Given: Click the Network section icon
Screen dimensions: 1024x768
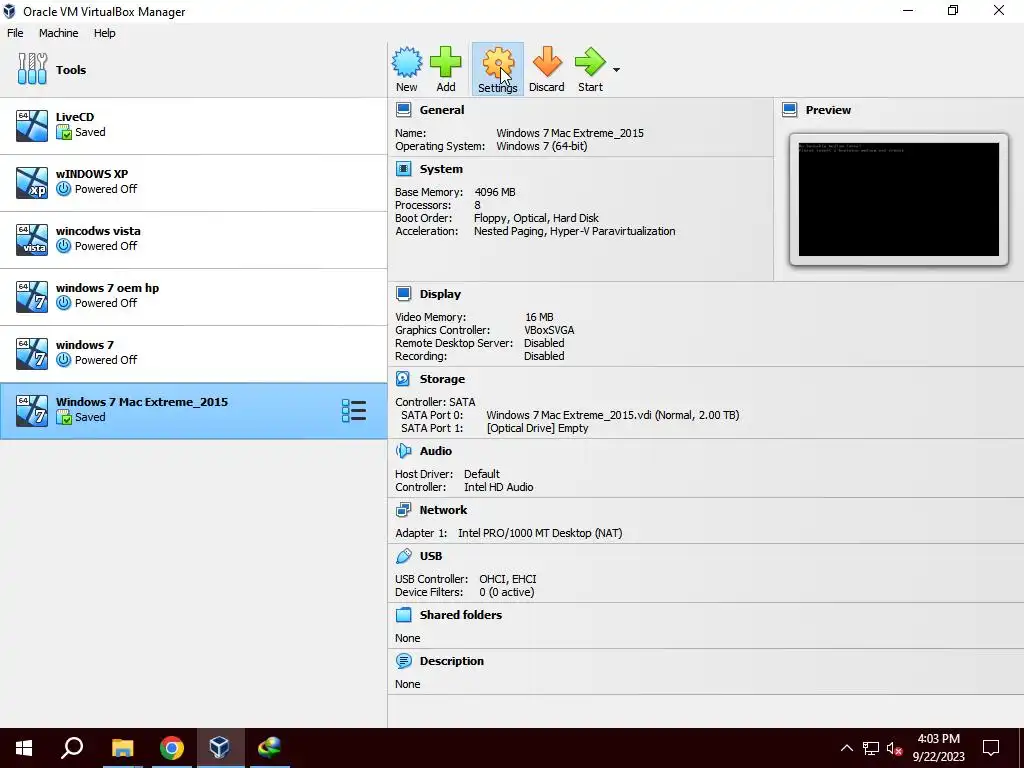Looking at the screenshot, I should coord(404,510).
